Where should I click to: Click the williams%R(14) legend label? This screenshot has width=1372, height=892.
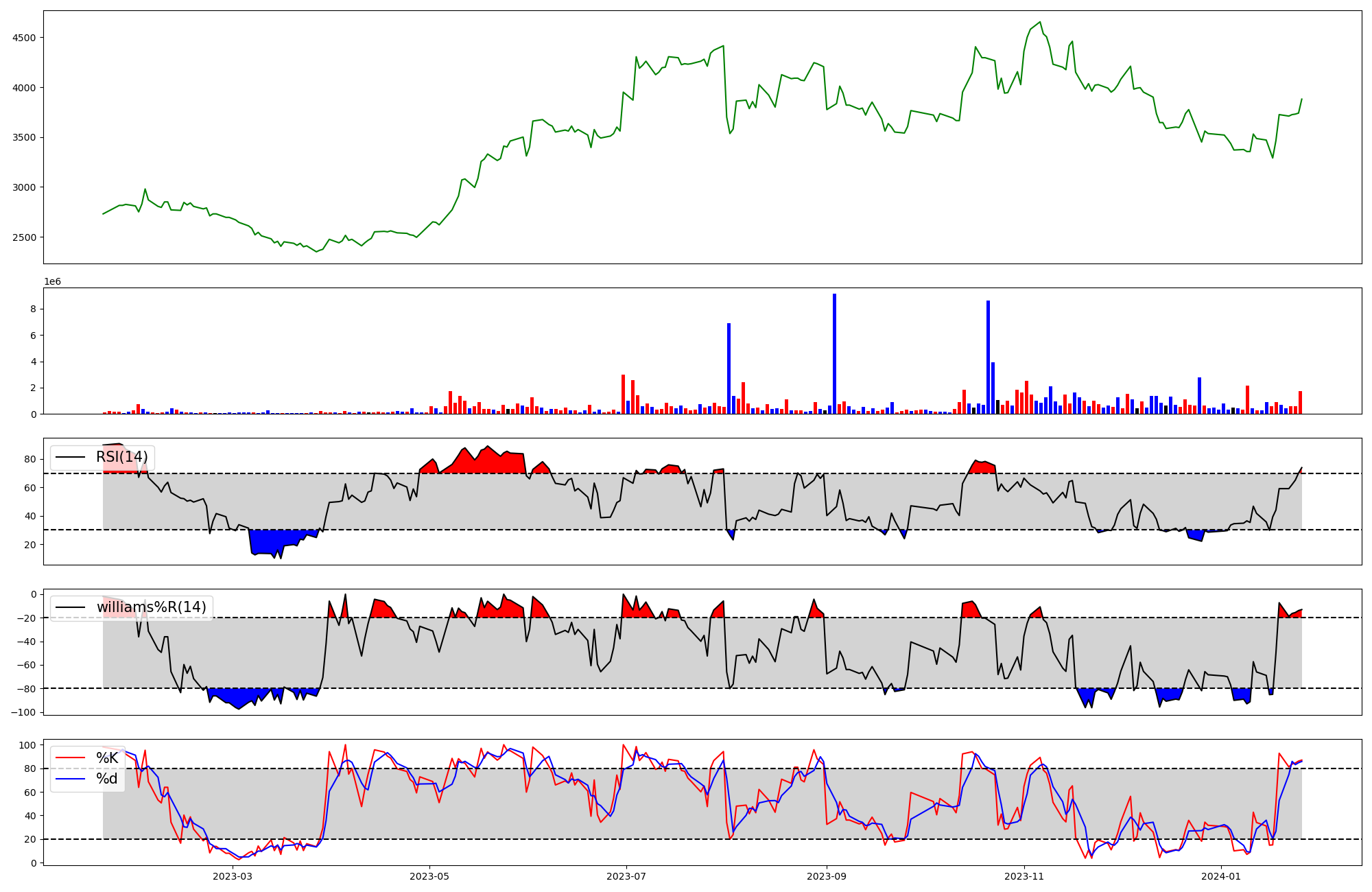[151, 607]
